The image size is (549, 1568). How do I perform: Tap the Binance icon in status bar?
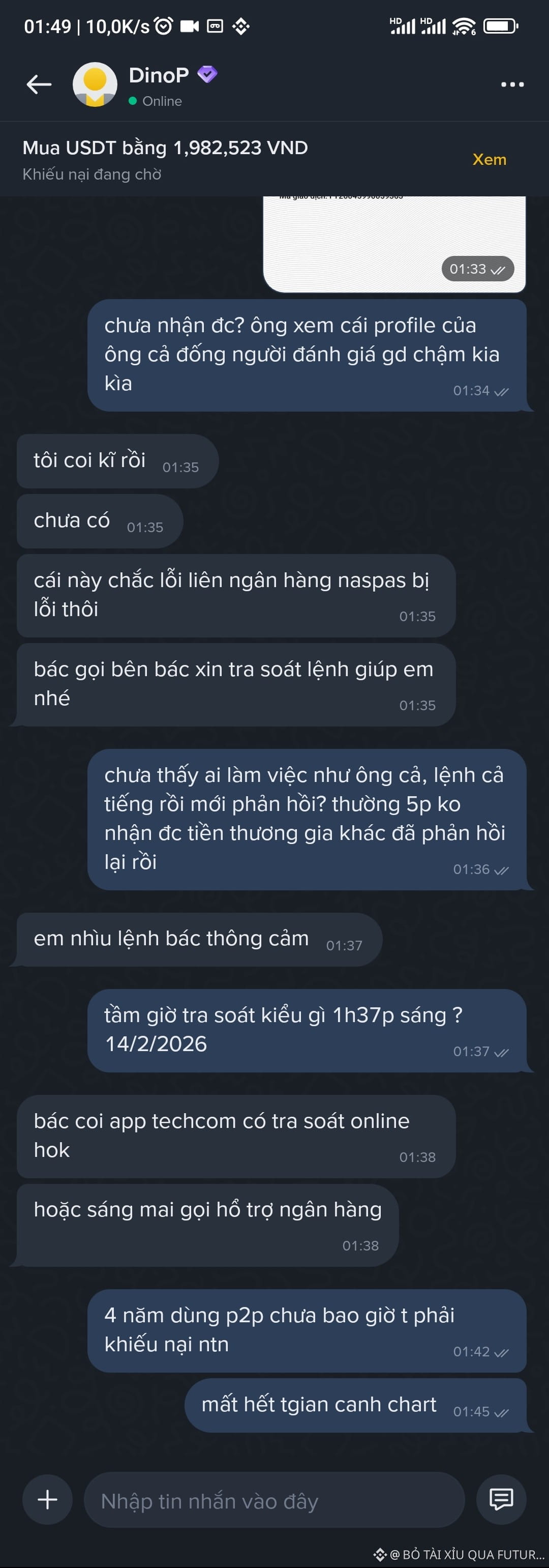[x=241, y=26]
